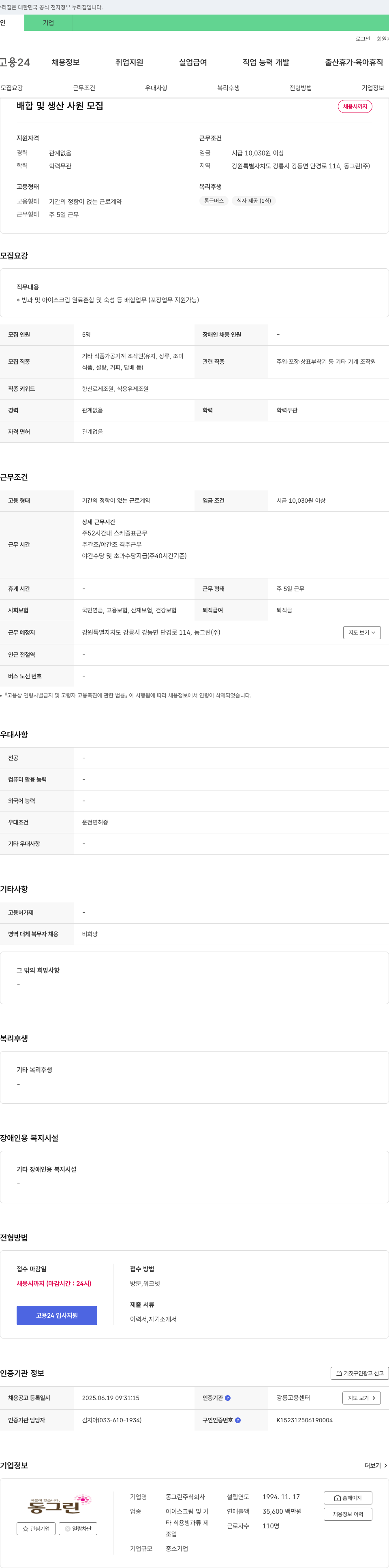The image size is (389, 1568).
Task: Click 직종 키워드 향신료제조원, 식용유제조원
Action: 115,389
